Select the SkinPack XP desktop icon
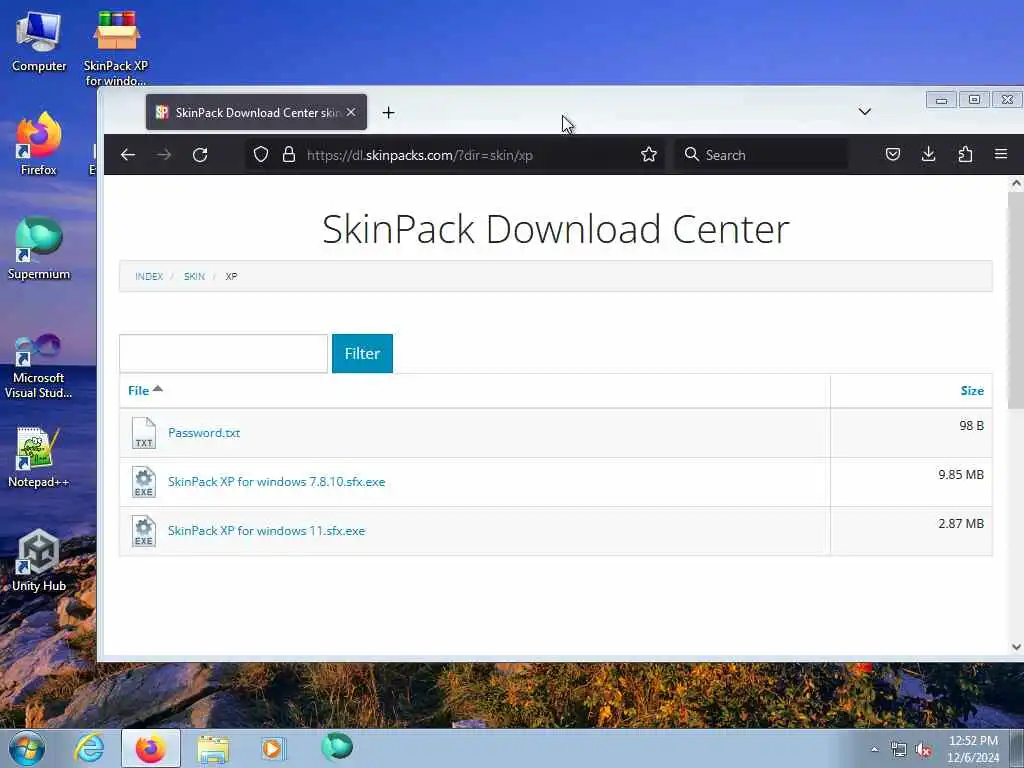Viewport: 1024px width, 768px height. coord(116,47)
